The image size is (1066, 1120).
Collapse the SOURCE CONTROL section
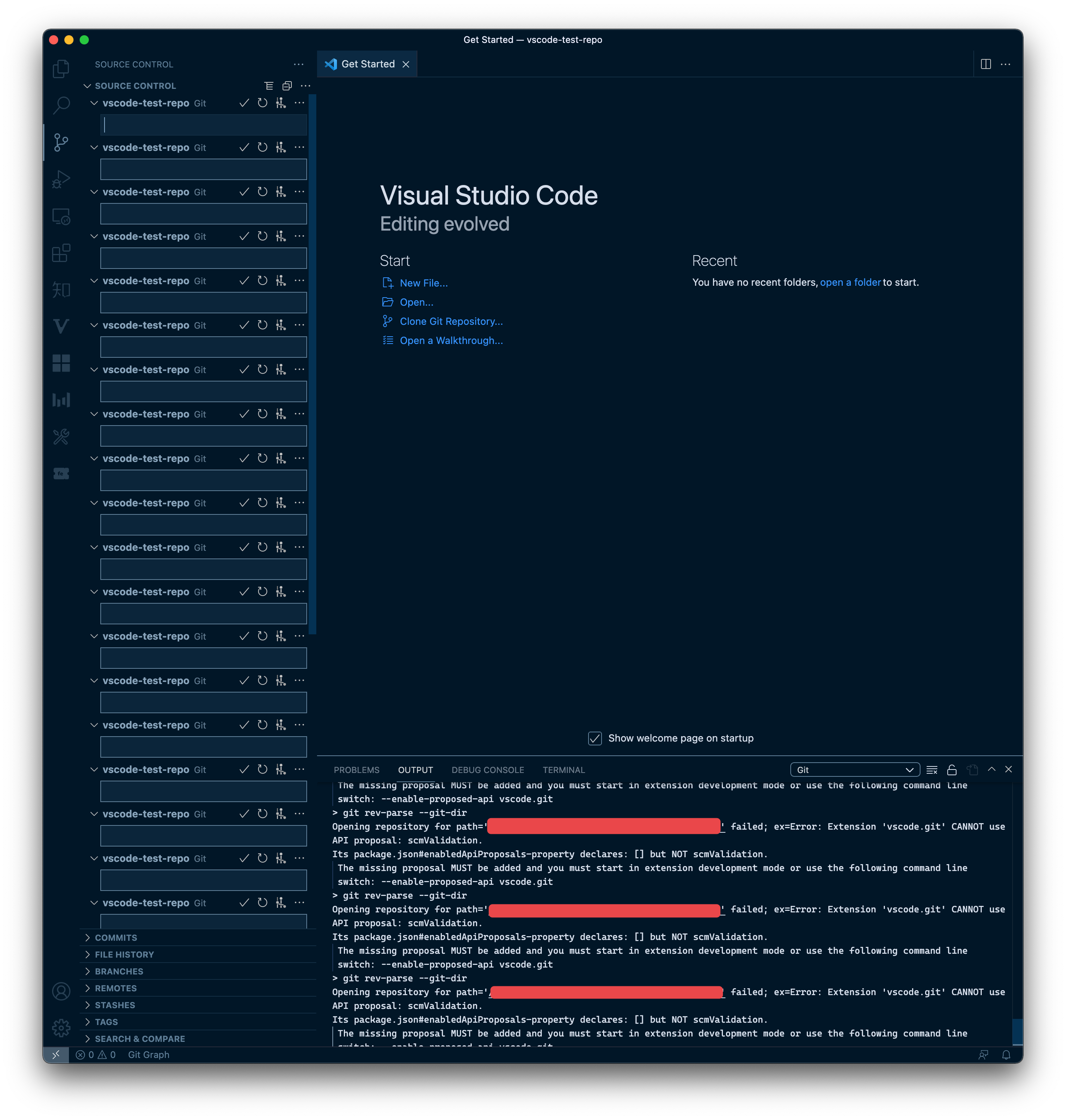[88, 85]
